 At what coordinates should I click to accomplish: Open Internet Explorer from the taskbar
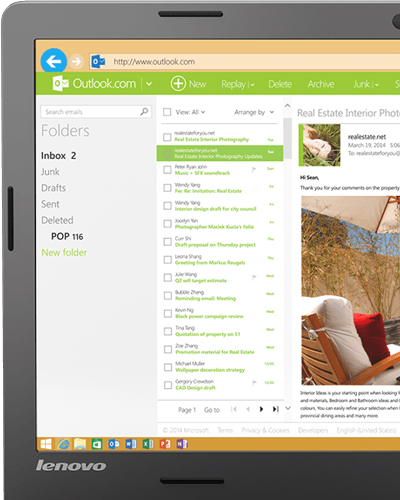(63, 444)
